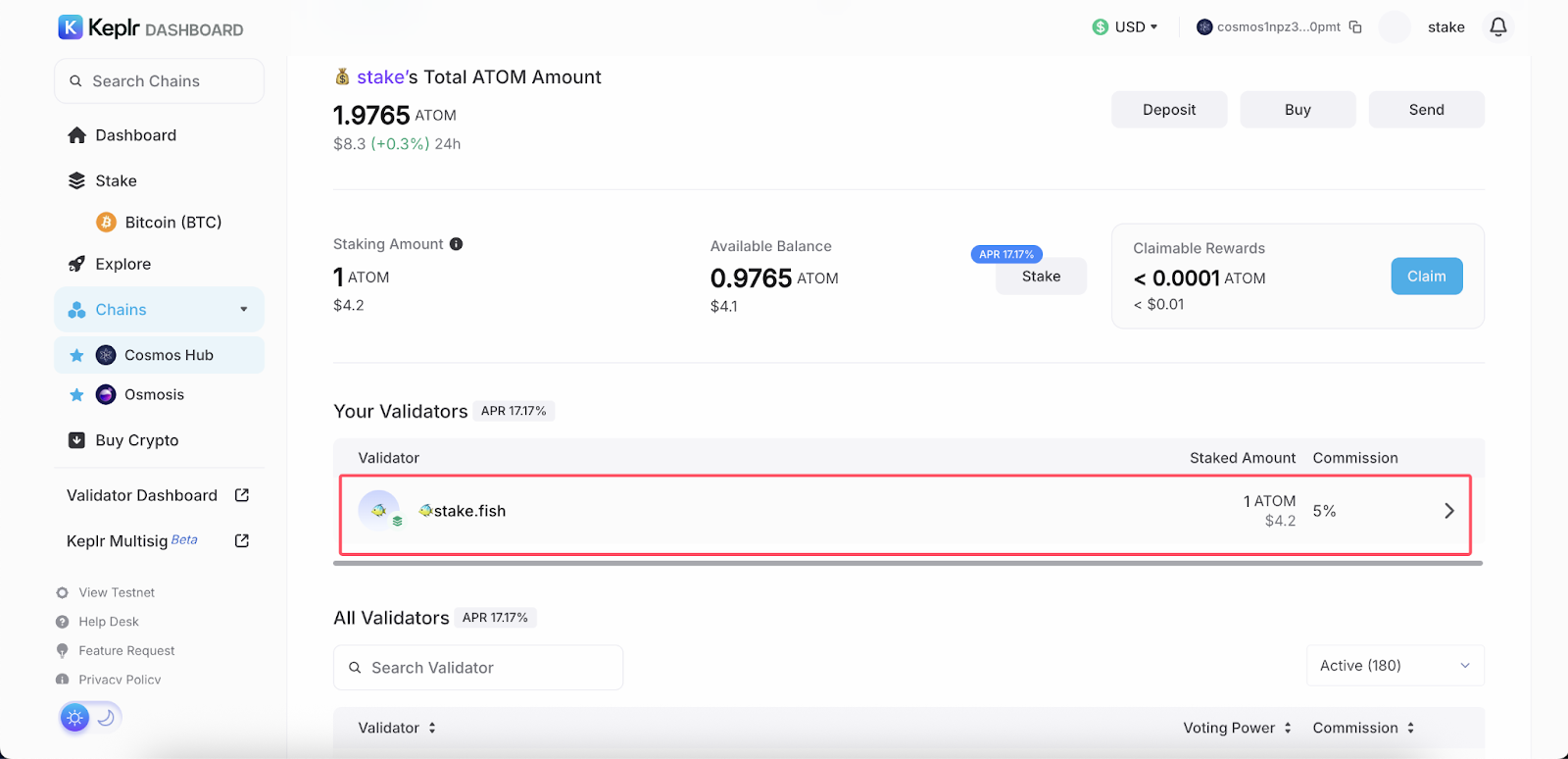The width and height of the screenshot is (1568, 759).
Task: Open the Active (180) validator filter
Action: (1395, 666)
